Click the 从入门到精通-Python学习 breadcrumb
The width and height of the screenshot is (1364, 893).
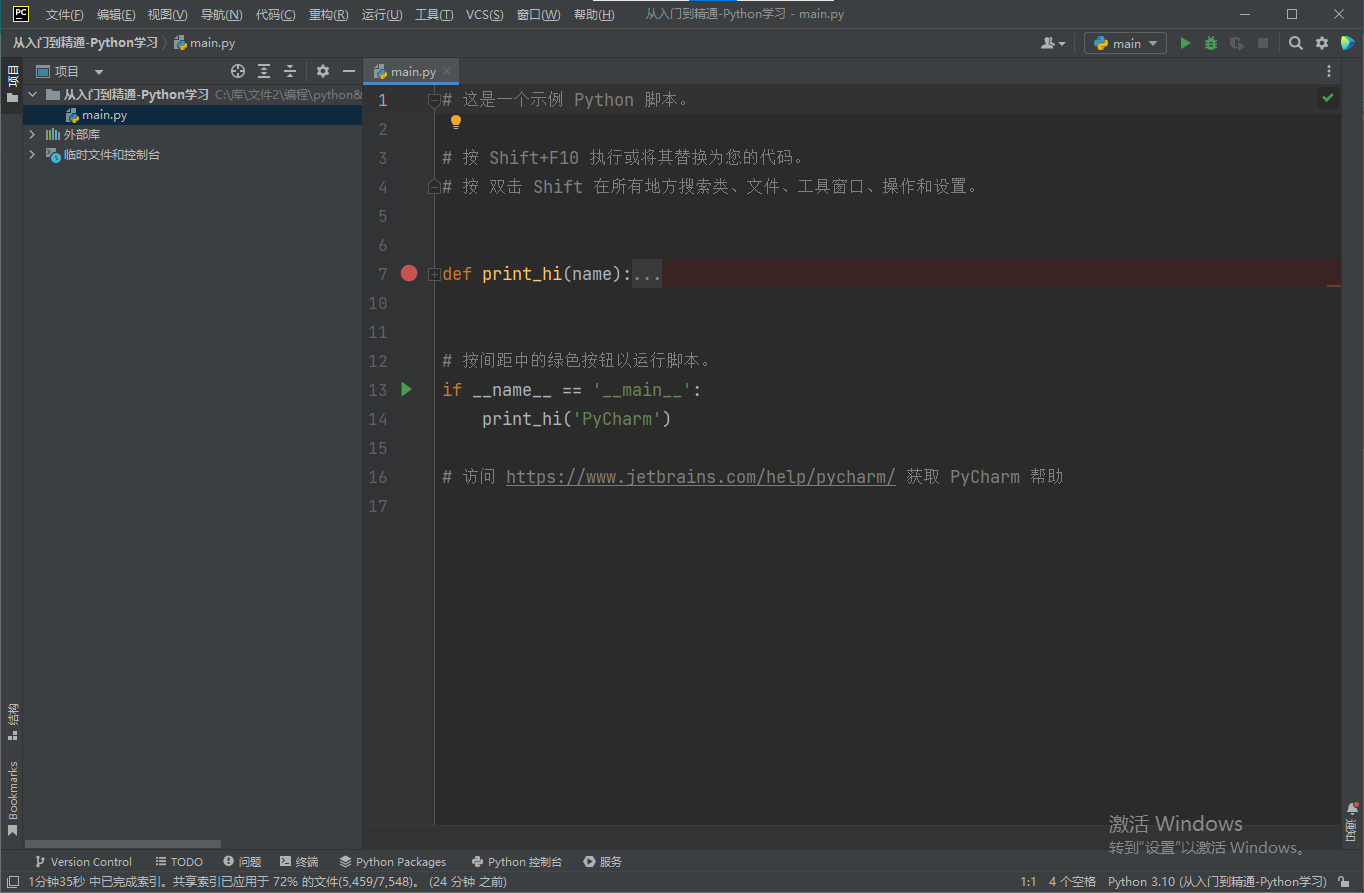pyautogui.click(x=85, y=43)
